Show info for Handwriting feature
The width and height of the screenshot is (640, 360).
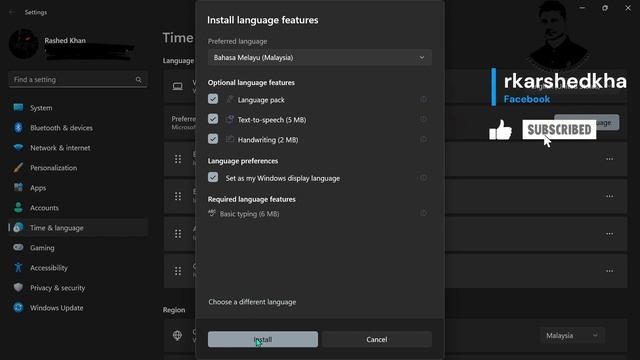point(423,139)
